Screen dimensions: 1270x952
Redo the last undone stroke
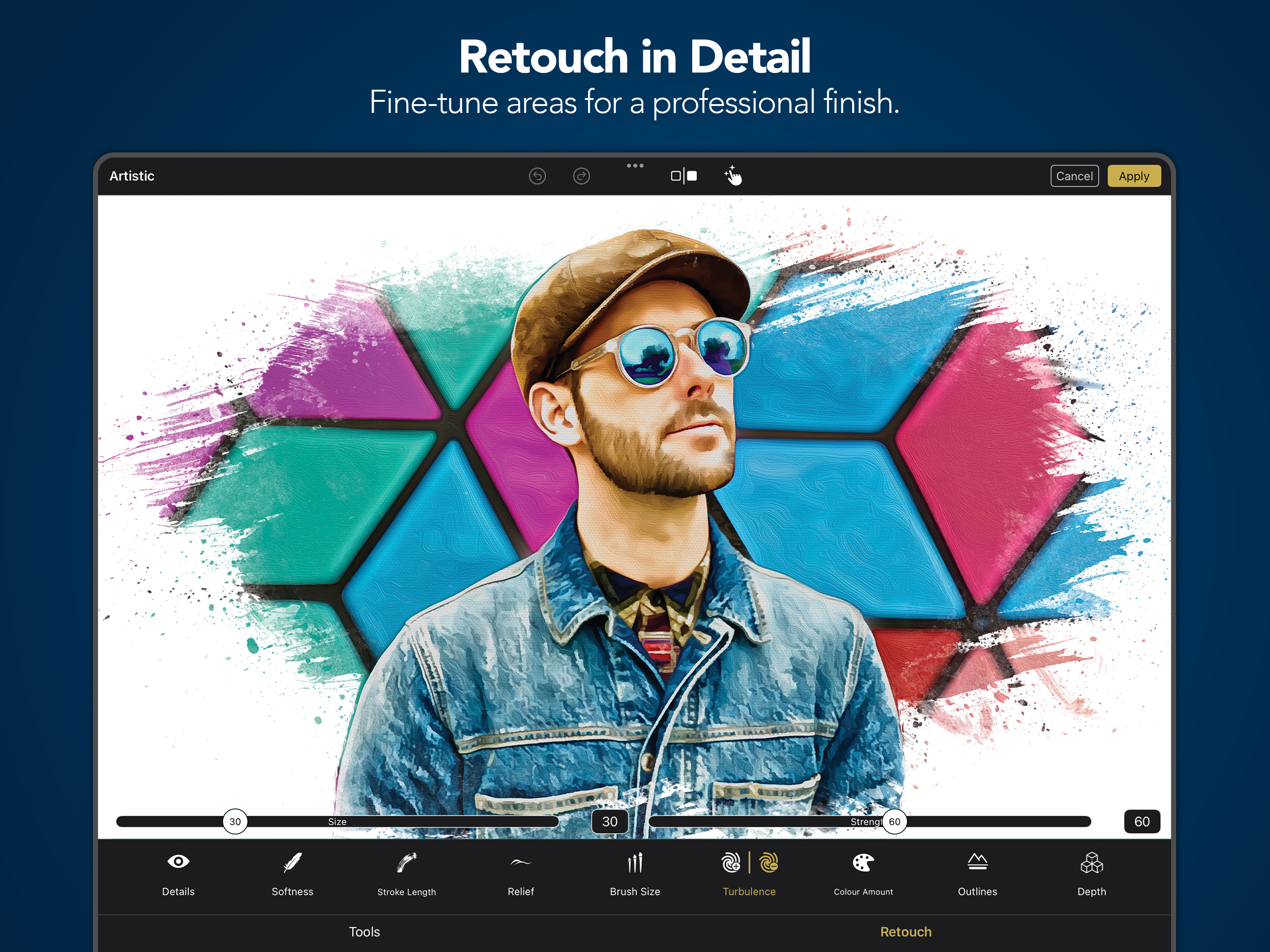[582, 176]
